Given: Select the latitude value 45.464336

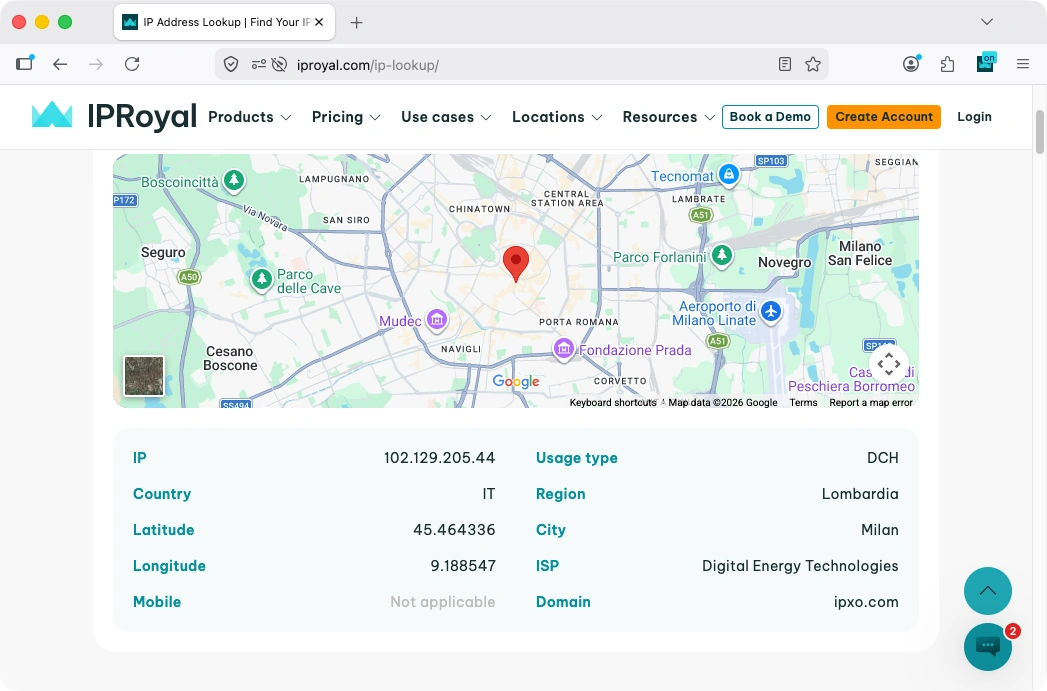Looking at the screenshot, I should click(x=454, y=530).
